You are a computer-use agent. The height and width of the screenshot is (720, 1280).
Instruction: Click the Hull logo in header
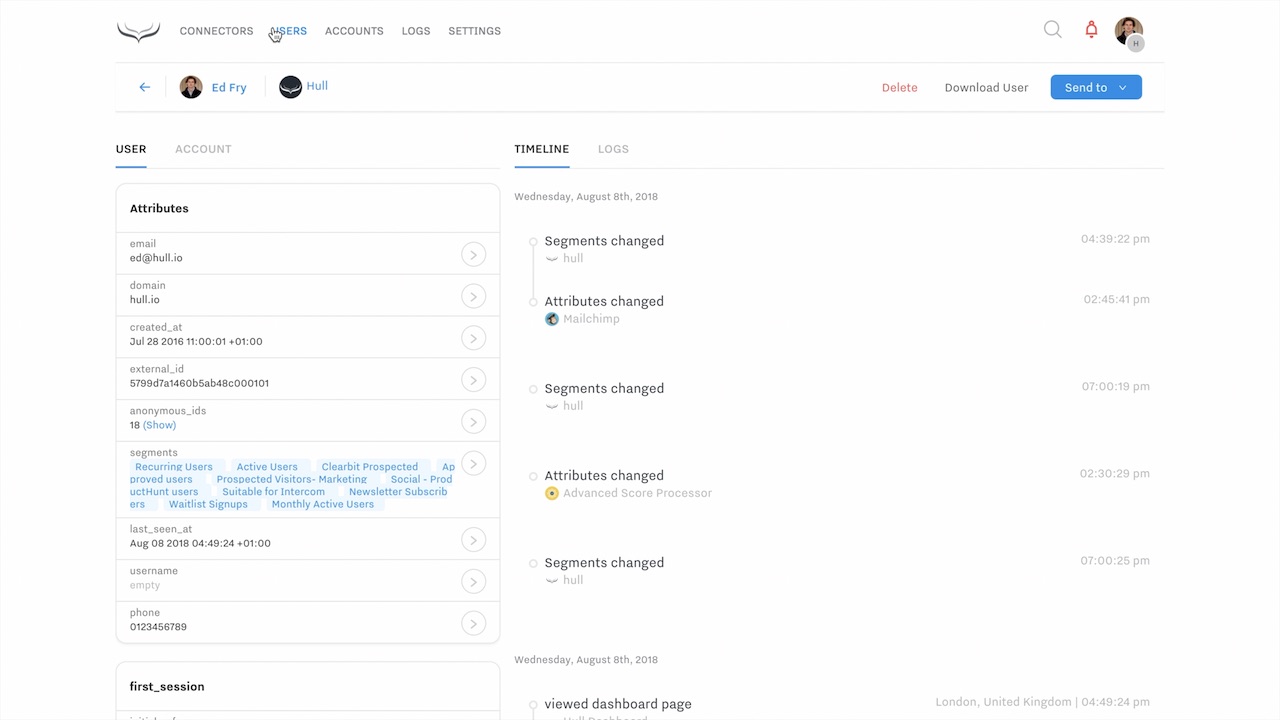[138, 32]
